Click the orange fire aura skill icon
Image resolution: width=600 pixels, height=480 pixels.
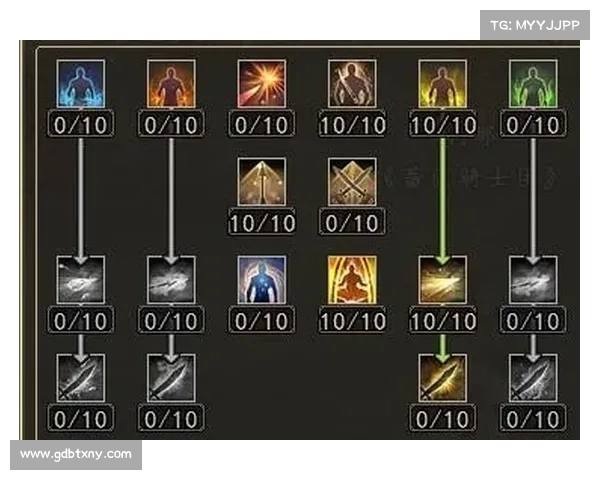[x=171, y=84]
